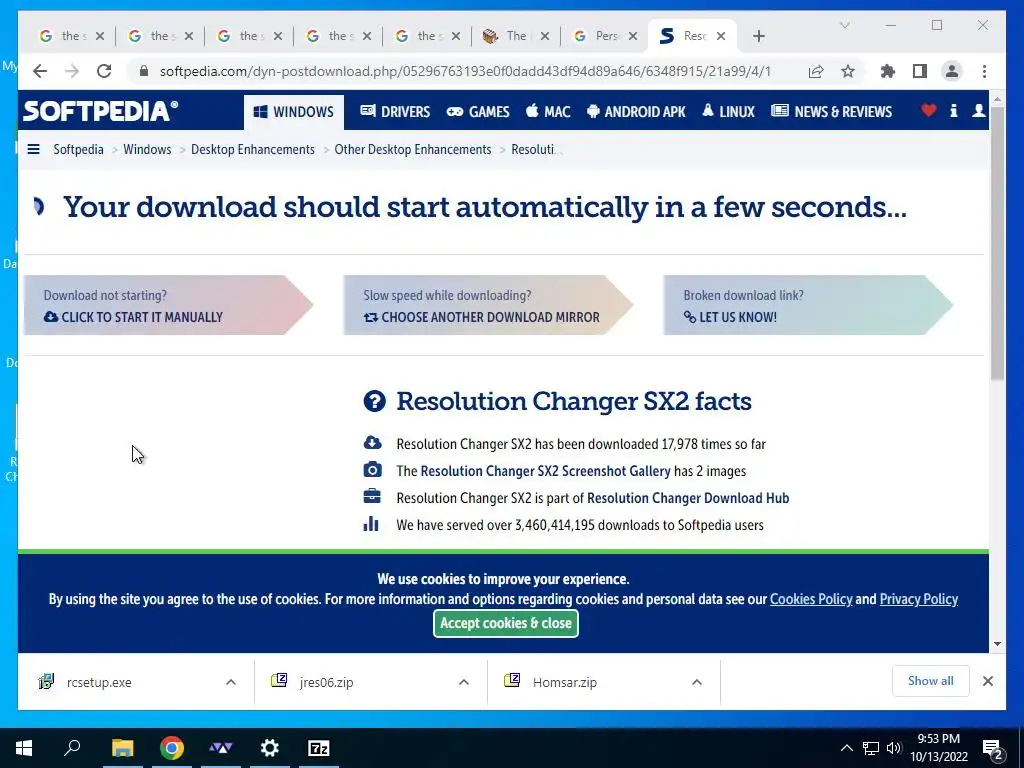Open Softpedia hamburger menu icon
The height and width of the screenshot is (768, 1024).
[x=33, y=150]
